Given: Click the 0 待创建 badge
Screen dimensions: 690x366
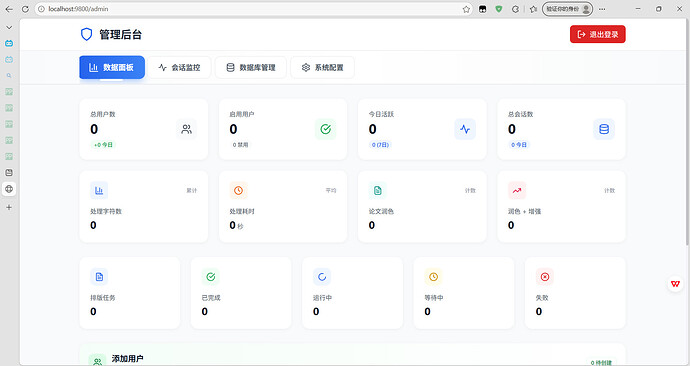Looking at the screenshot, I should coord(601,362).
